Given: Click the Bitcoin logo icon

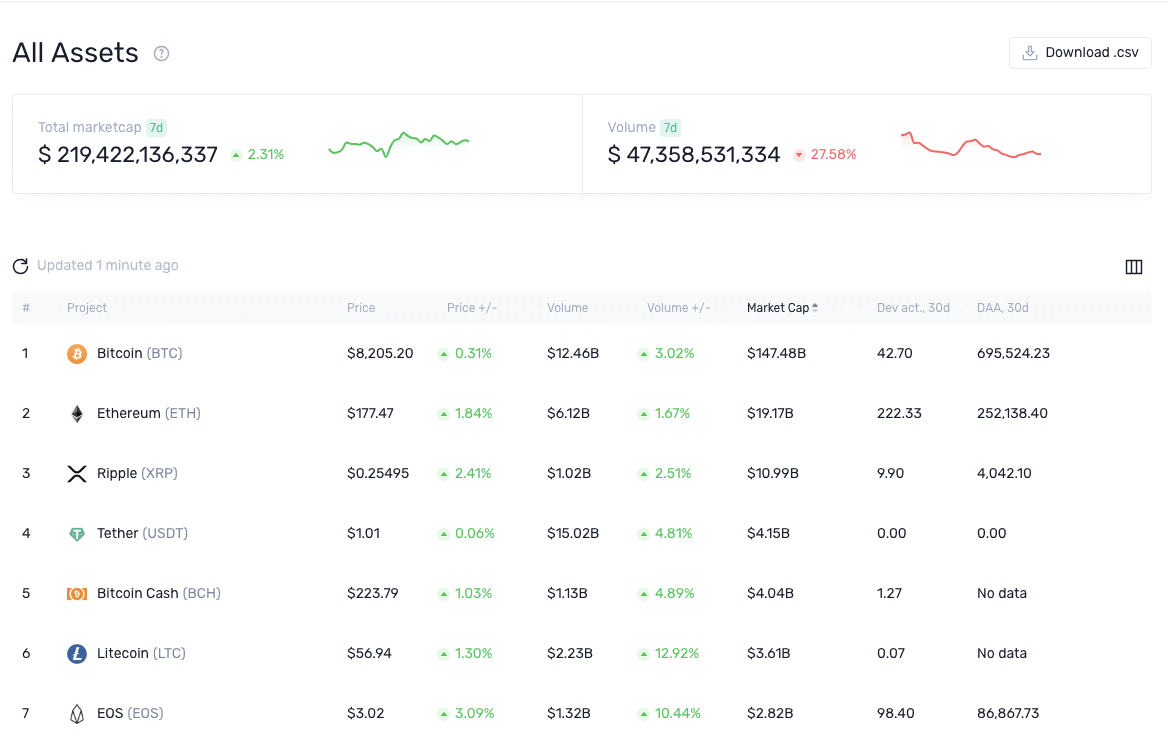Looking at the screenshot, I should pos(77,353).
